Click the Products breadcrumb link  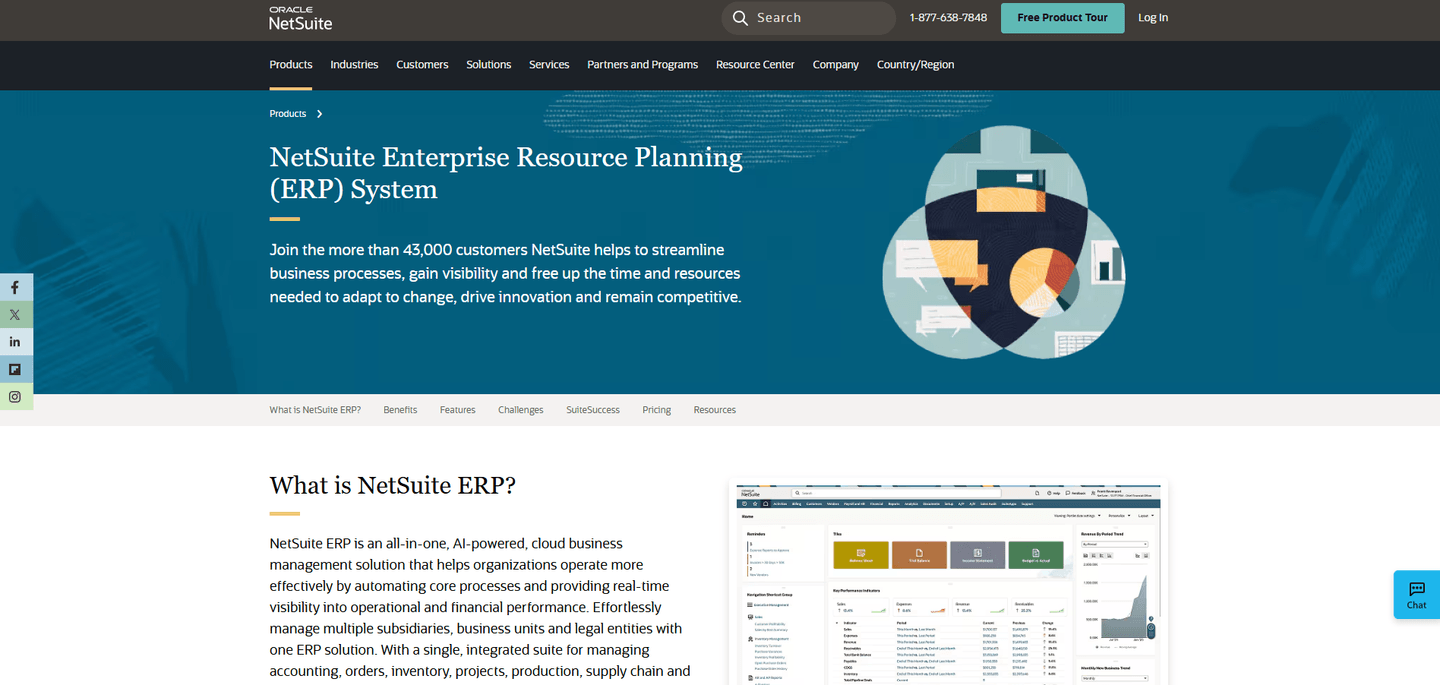tap(288, 114)
